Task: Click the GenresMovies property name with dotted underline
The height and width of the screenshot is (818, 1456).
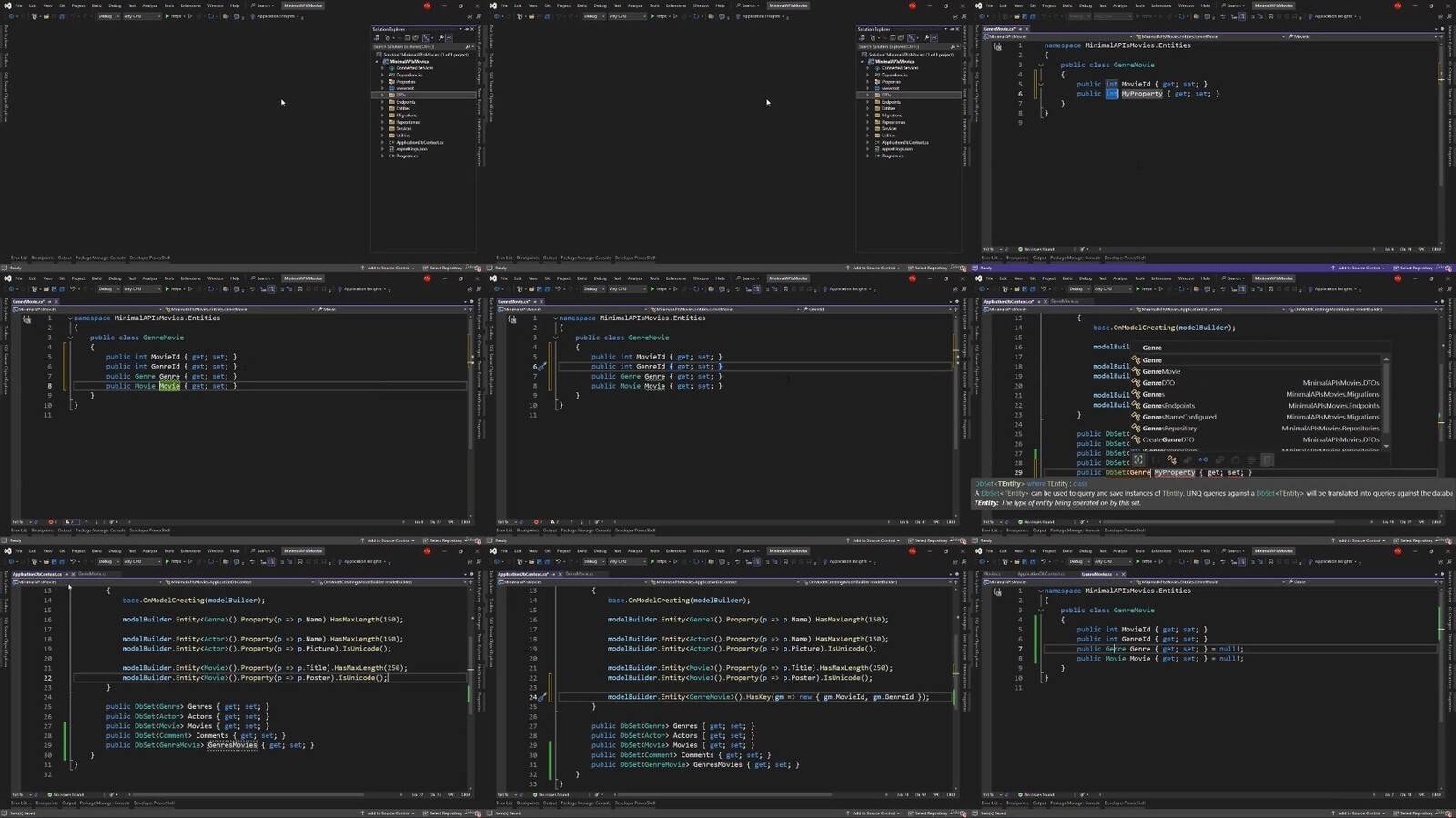Action: (232, 745)
